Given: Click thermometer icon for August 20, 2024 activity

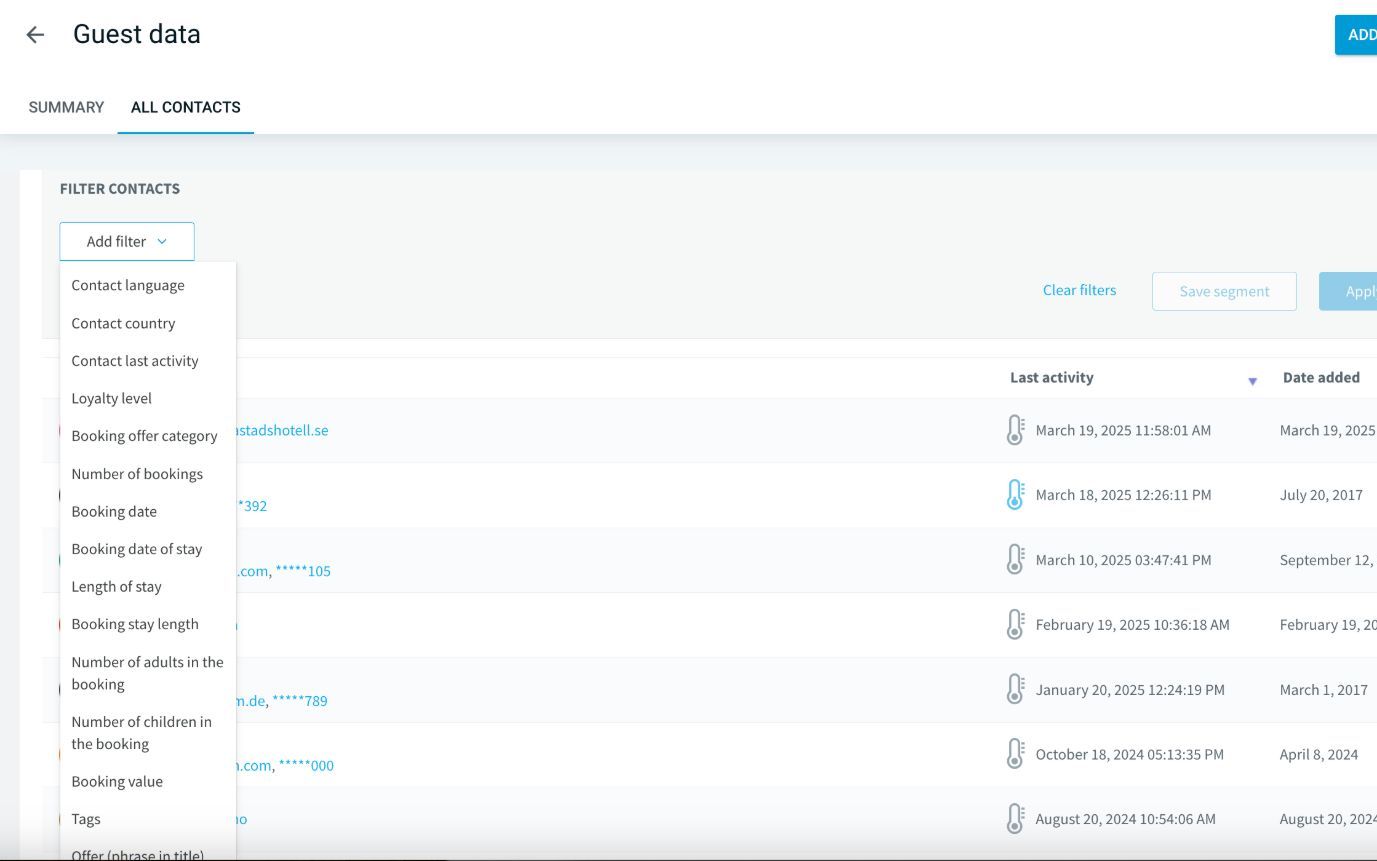Looking at the screenshot, I should tap(1015, 819).
